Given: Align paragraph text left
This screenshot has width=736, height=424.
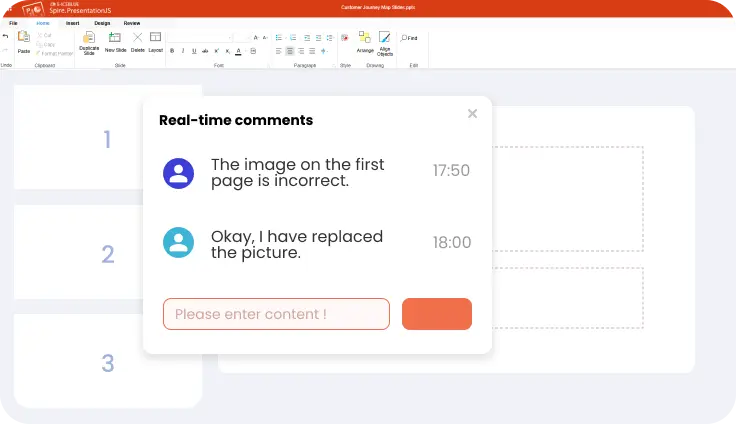Looking at the screenshot, I should tap(279, 51).
